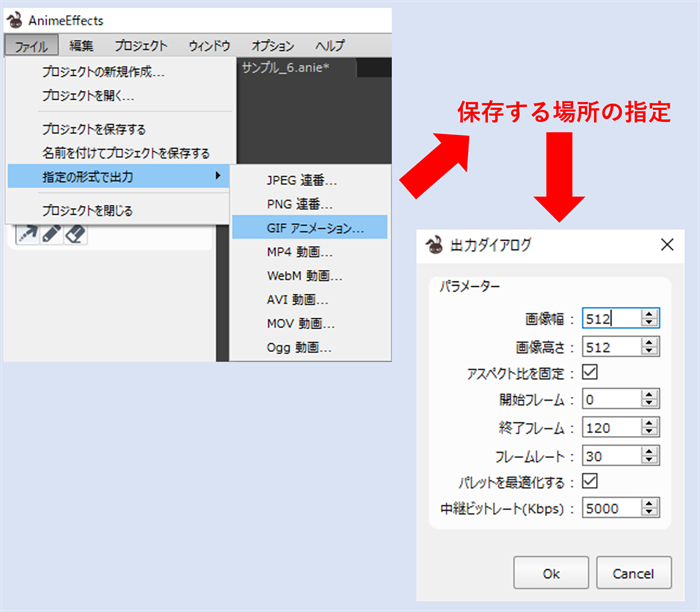The height and width of the screenshot is (612, 700).
Task: Click the 画像高さ input field
Action: click(612, 347)
